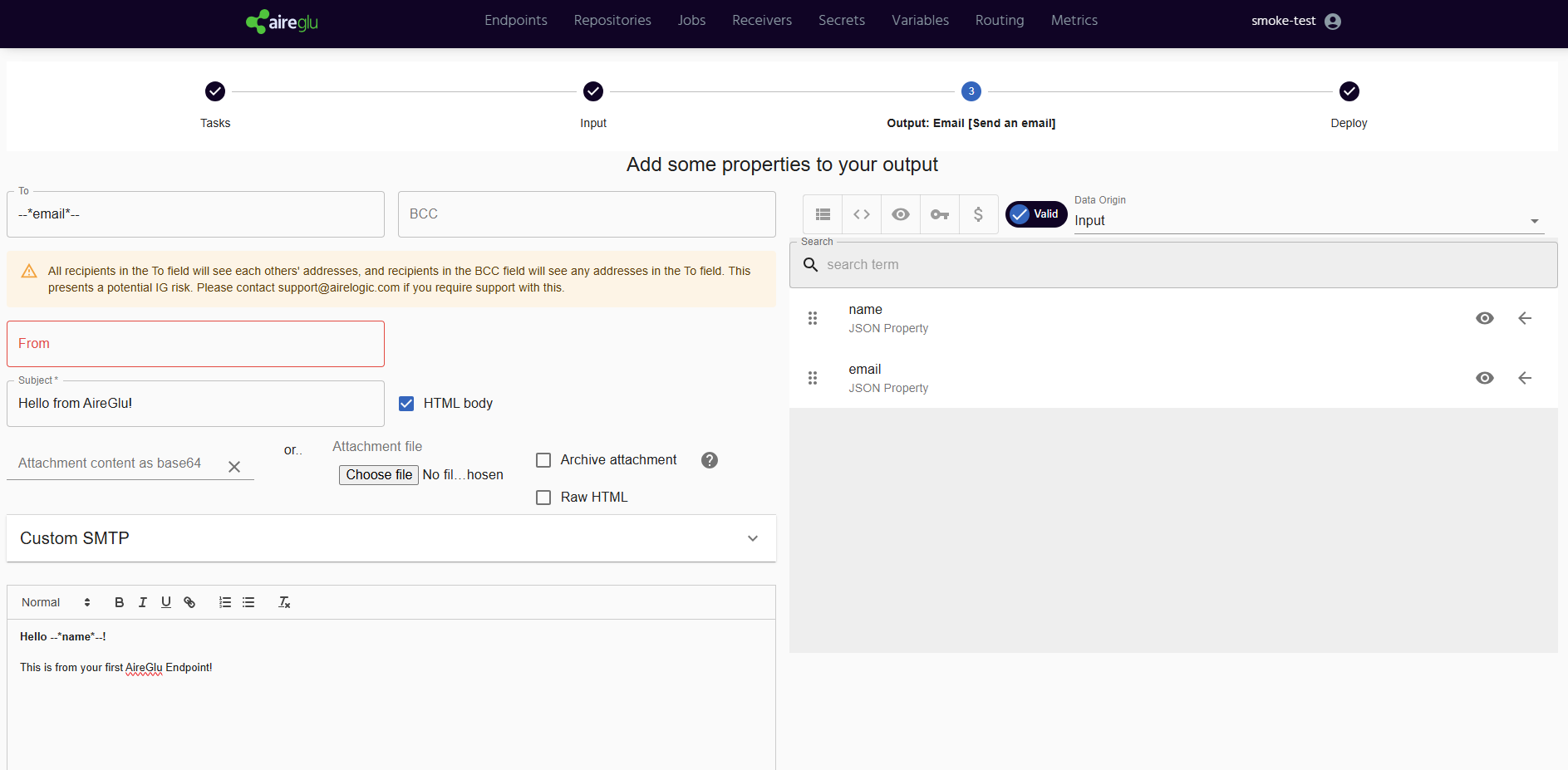
Task: Clear the attachment base64 content field
Action: click(x=234, y=467)
